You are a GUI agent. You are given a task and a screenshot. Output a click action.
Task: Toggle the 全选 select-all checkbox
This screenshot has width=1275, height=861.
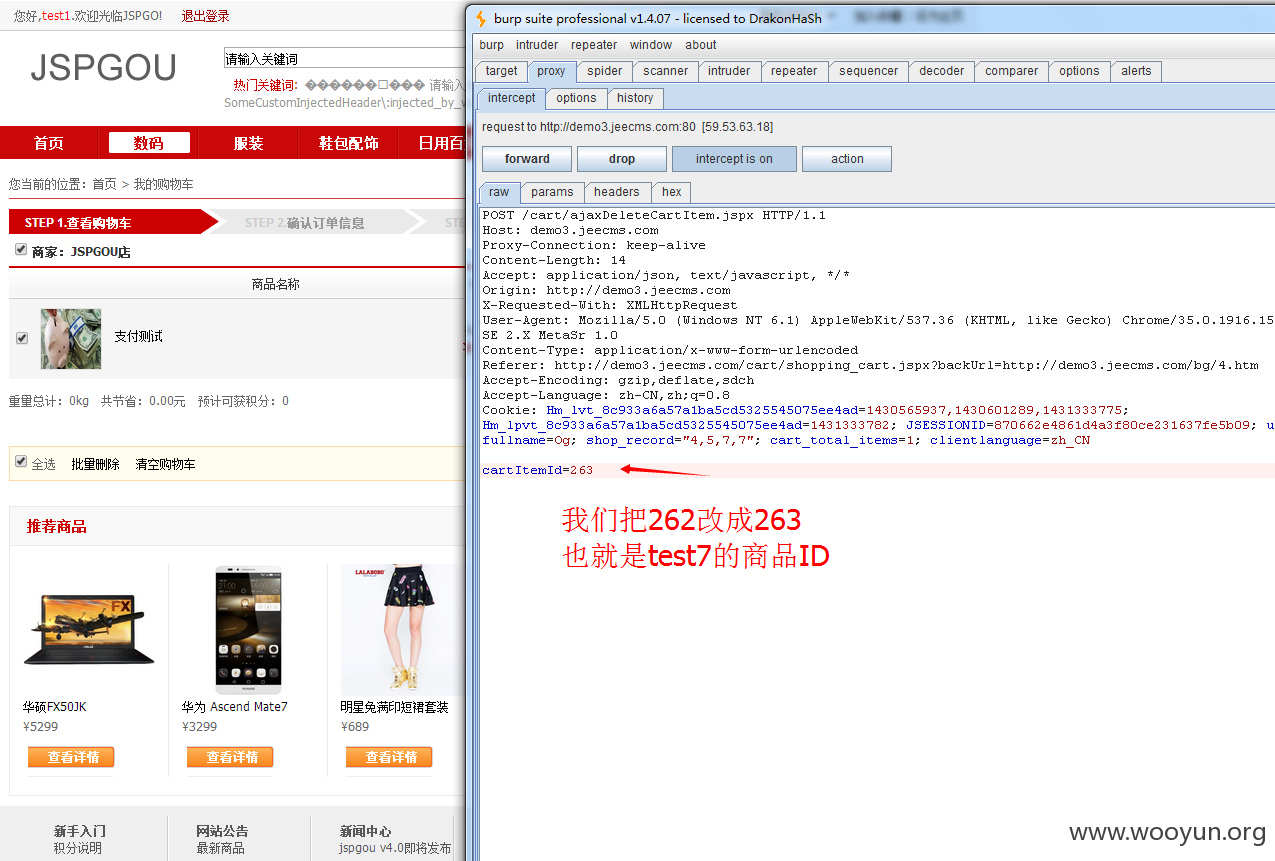[21, 462]
